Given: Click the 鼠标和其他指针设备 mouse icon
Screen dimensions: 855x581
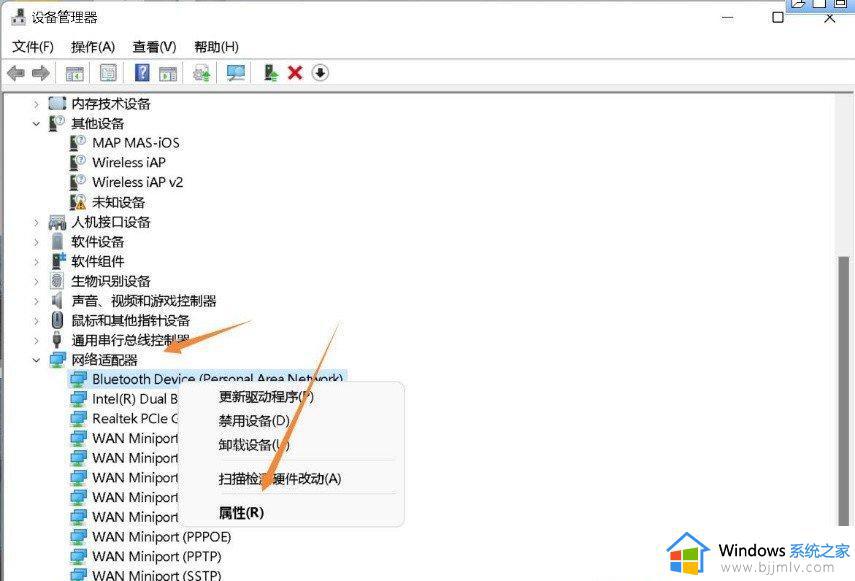Looking at the screenshot, I should click(x=57, y=320).
